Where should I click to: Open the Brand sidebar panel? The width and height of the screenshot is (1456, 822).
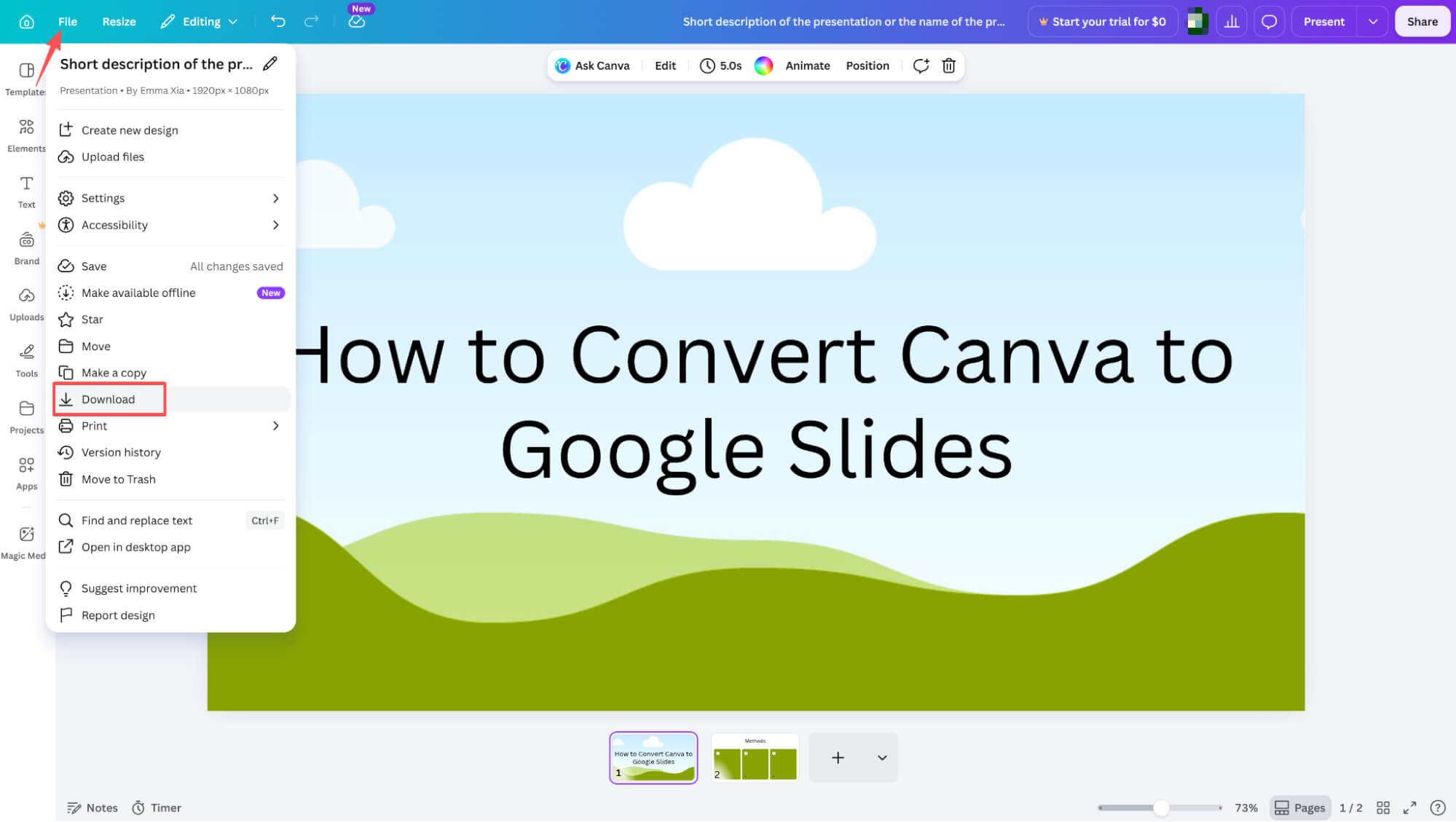click(26, 248)
